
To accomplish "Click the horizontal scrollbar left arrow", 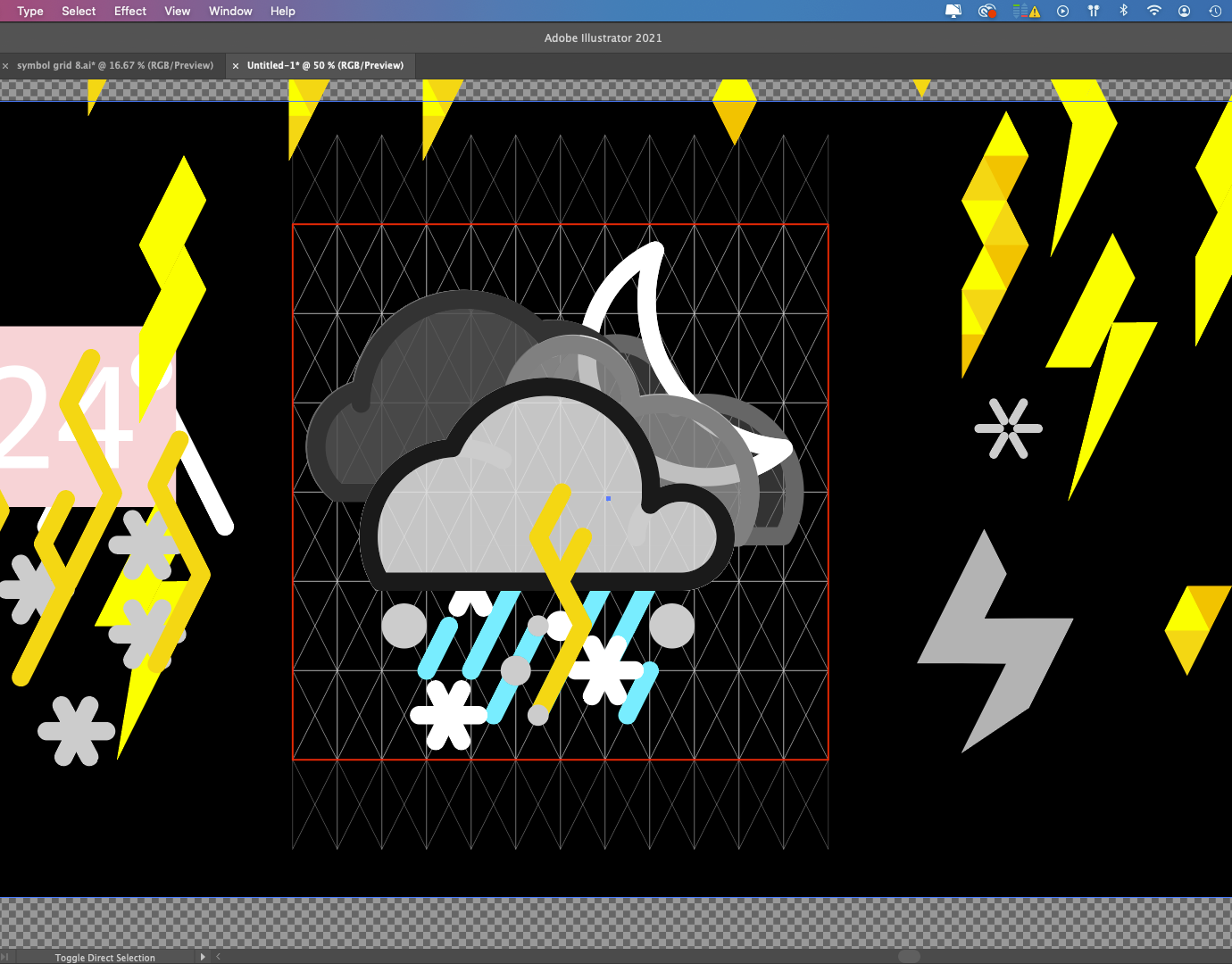I will point(218,957).
